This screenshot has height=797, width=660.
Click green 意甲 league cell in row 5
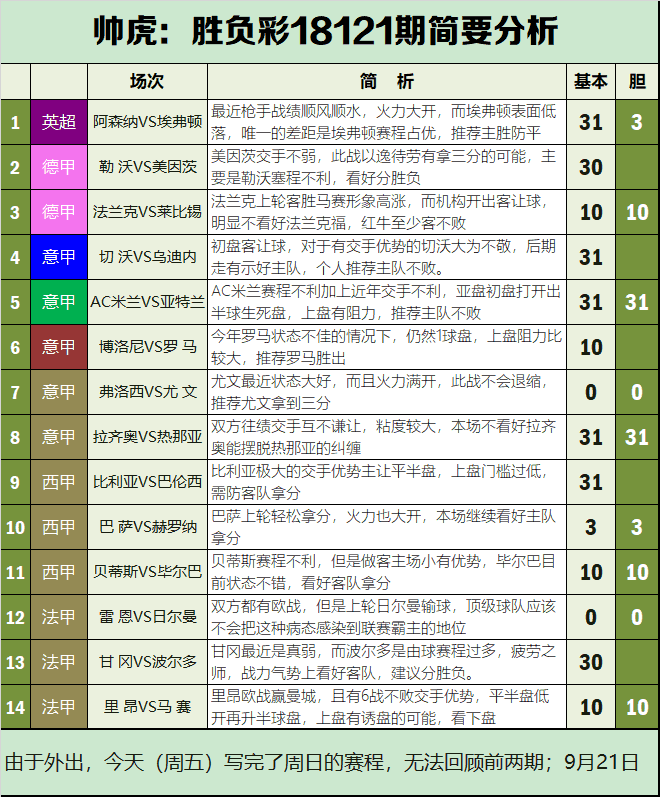tap(59, 302)
